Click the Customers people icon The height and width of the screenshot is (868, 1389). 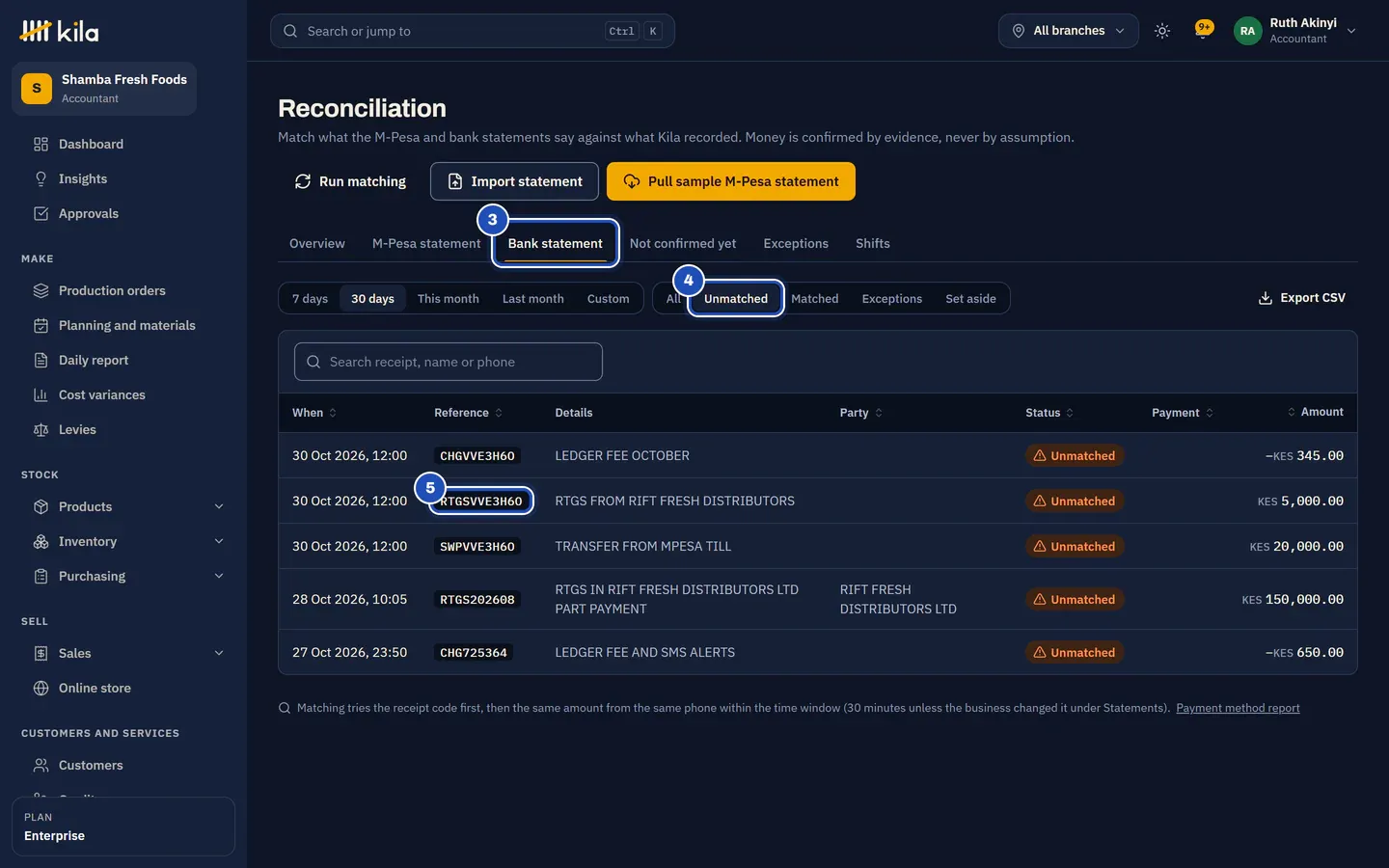[x=41, y=766]
